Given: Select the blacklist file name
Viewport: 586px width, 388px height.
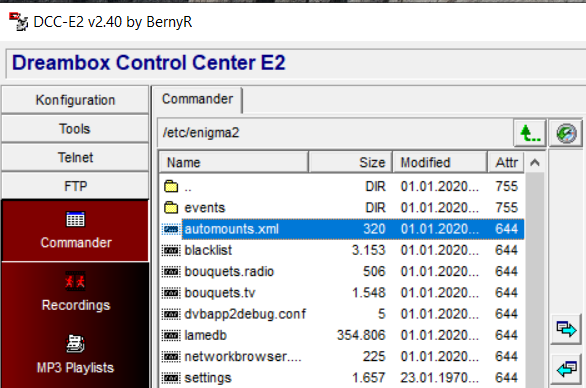Looking at the screenshot, I should (x=208, y=250).
